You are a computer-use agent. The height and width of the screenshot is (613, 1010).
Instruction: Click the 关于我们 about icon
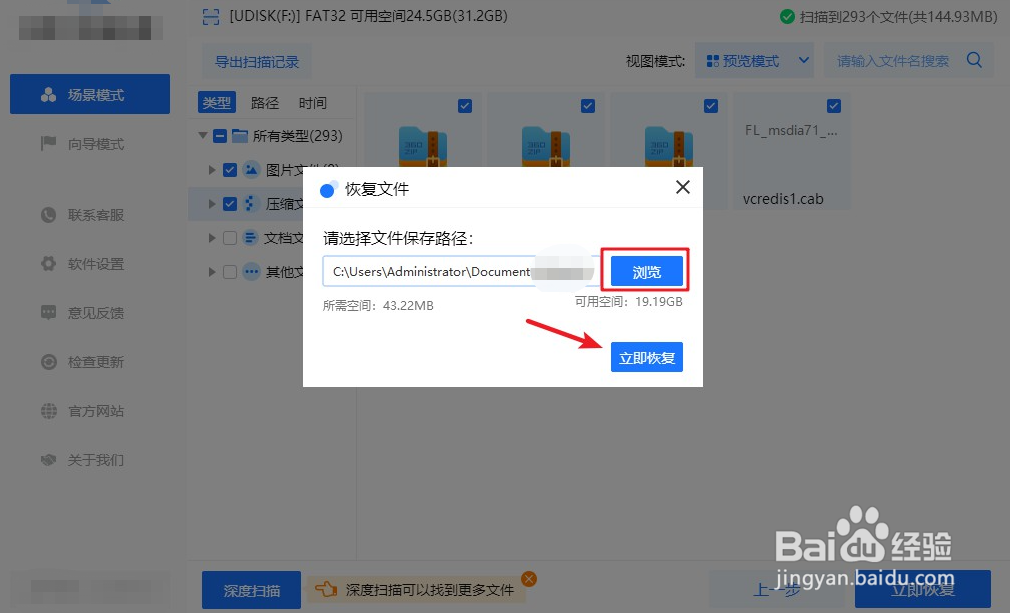[48, 460]
